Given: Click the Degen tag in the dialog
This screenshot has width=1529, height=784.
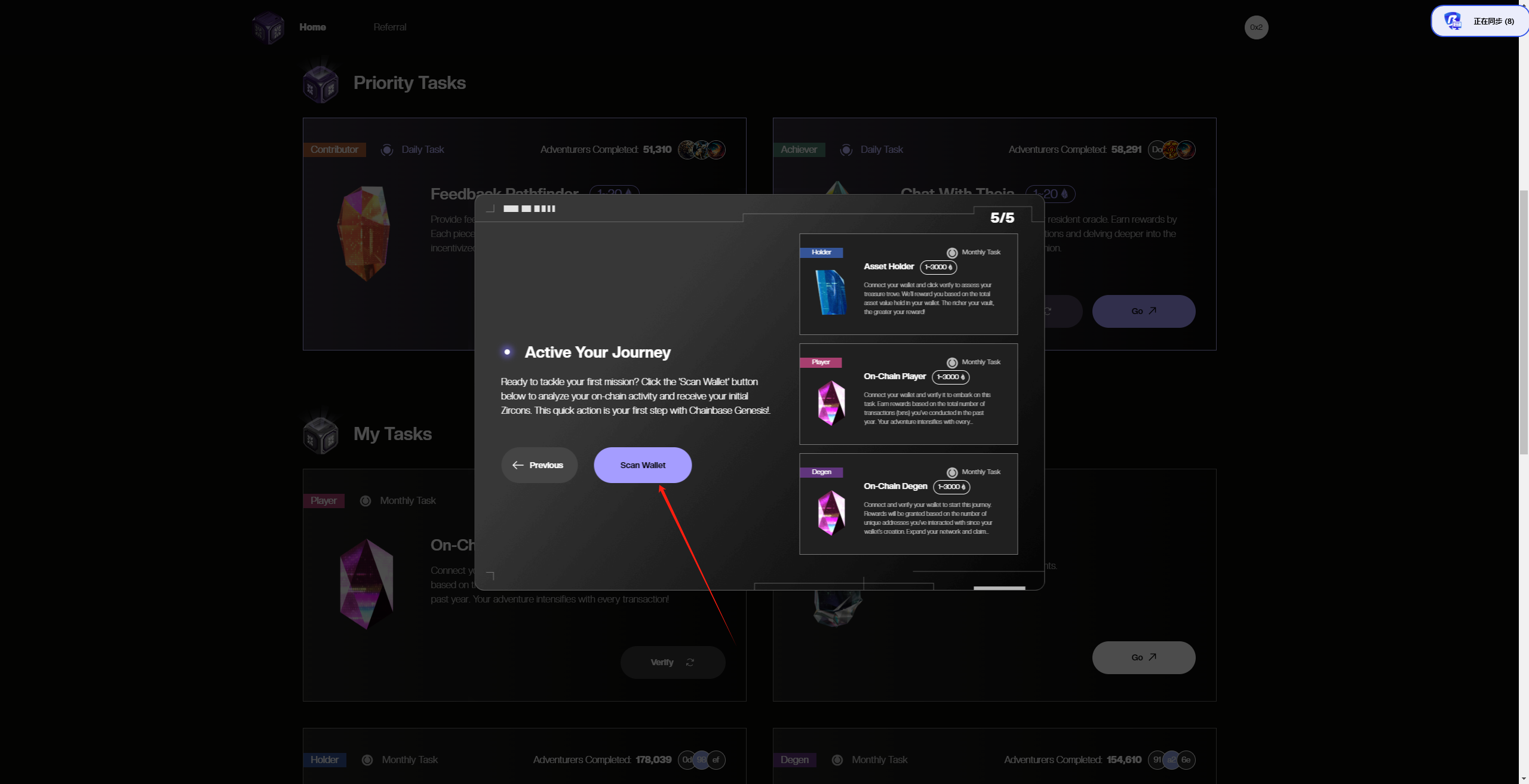Looking at the screenshot, I should pyautogui.click(x=821, y=472).
